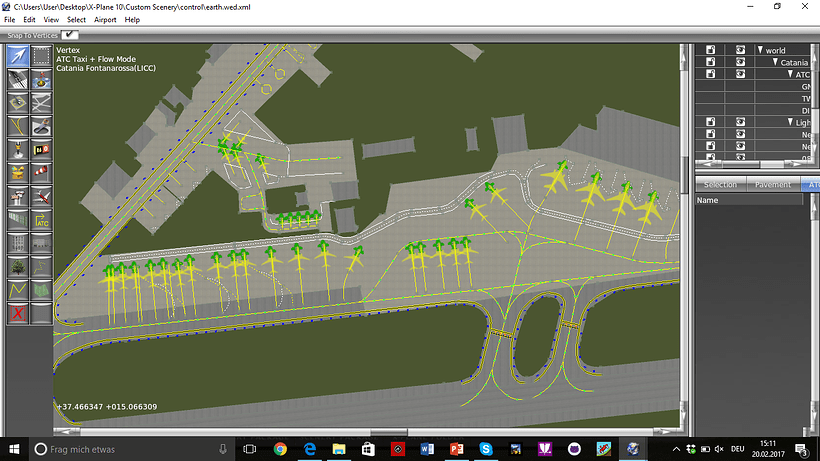Toggle visibility eye of ATC row
This screenshot has height=461, width=820.
point(741,74)
